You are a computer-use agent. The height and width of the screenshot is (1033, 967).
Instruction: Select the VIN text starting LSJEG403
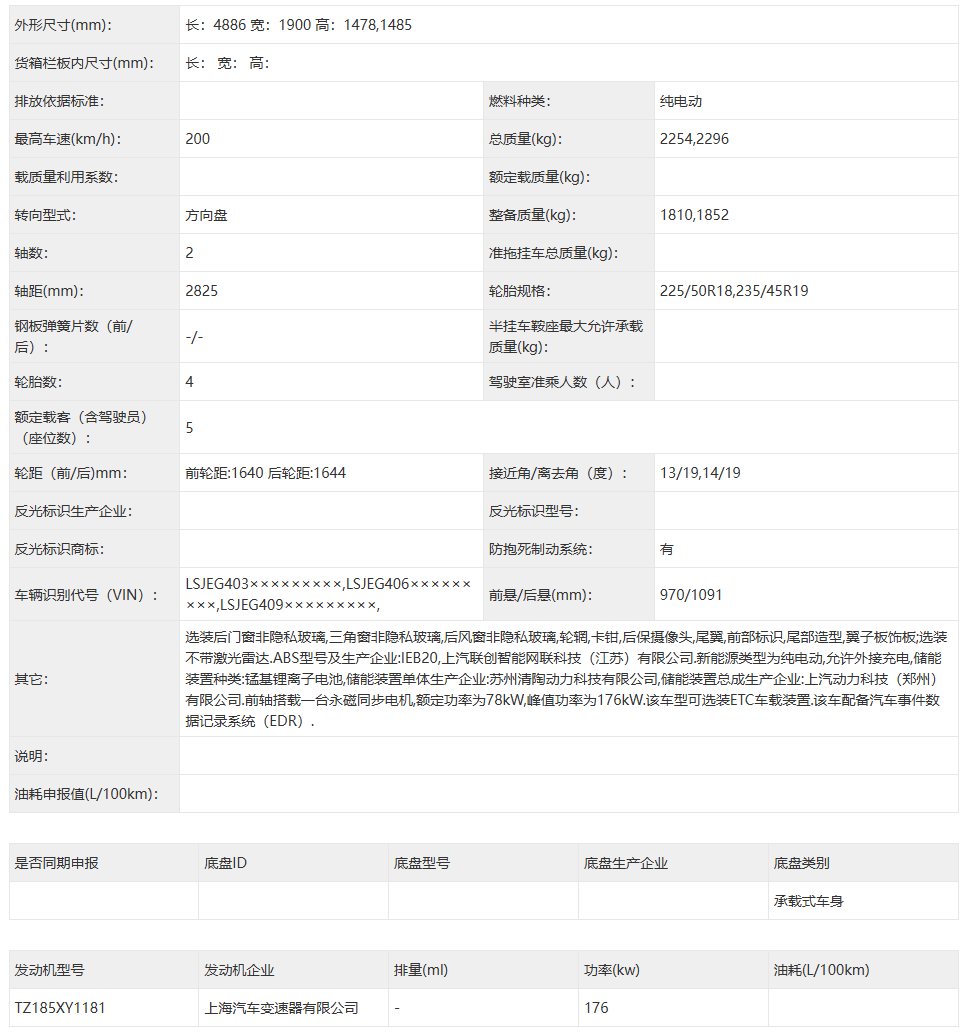click(x=329, y=594)
